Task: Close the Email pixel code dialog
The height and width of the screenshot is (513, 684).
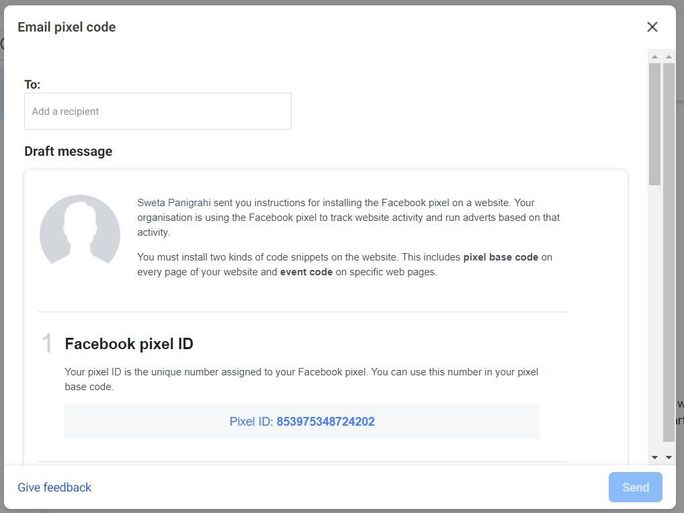Action: click(x=652, y=27)
